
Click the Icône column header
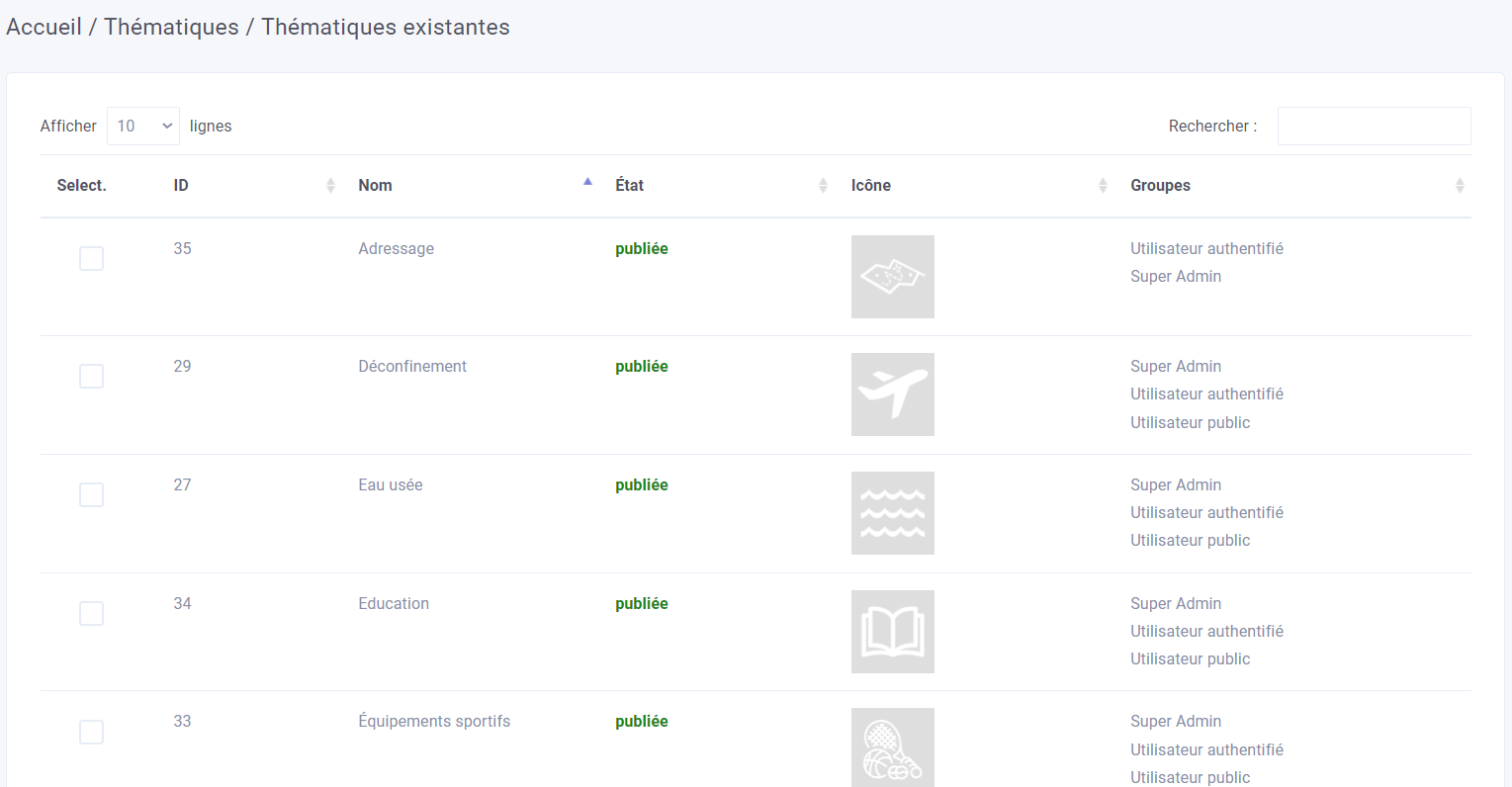click(871, 185)
